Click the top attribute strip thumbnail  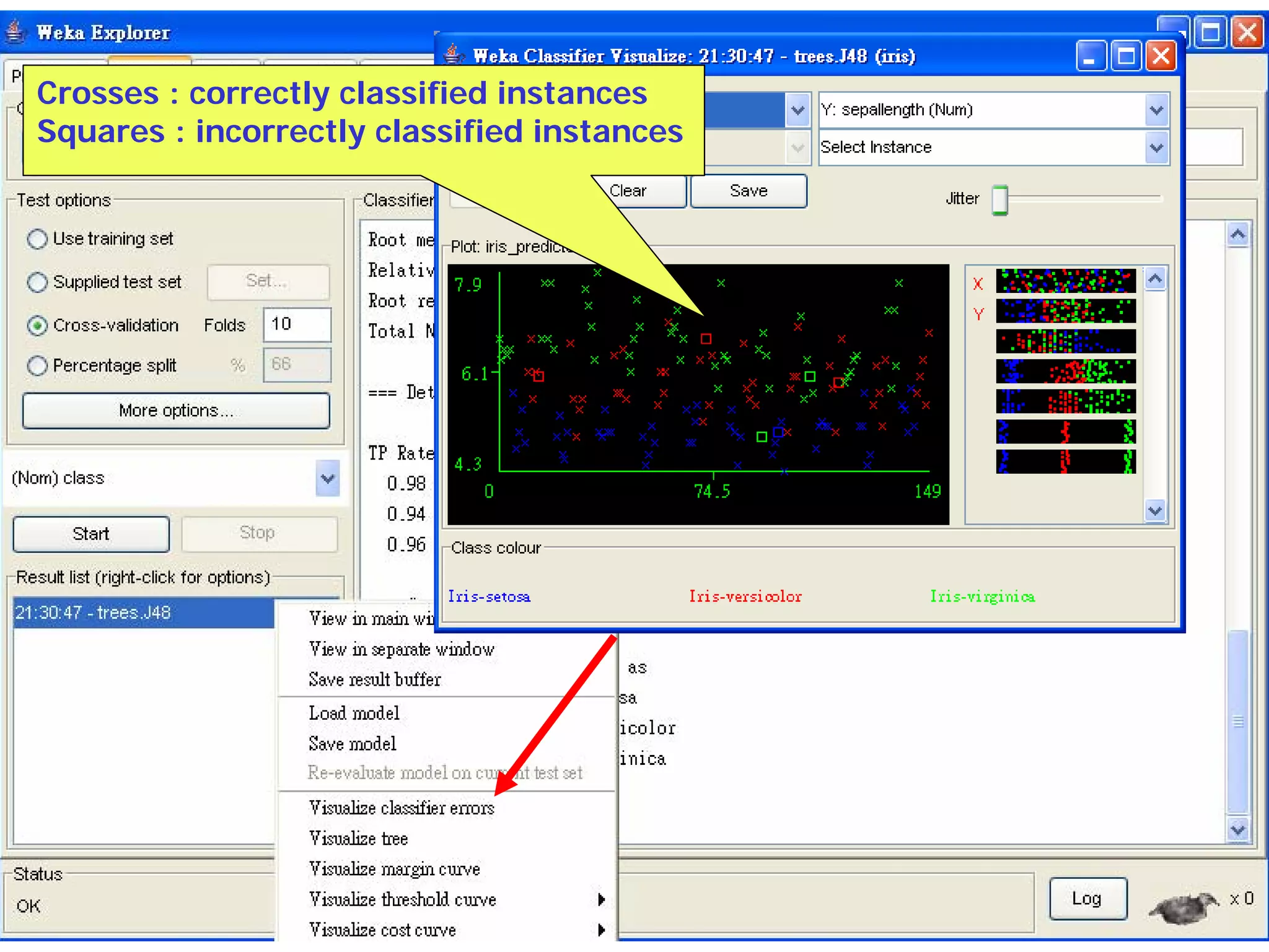pyautogui.click(x=1065, y=281)
